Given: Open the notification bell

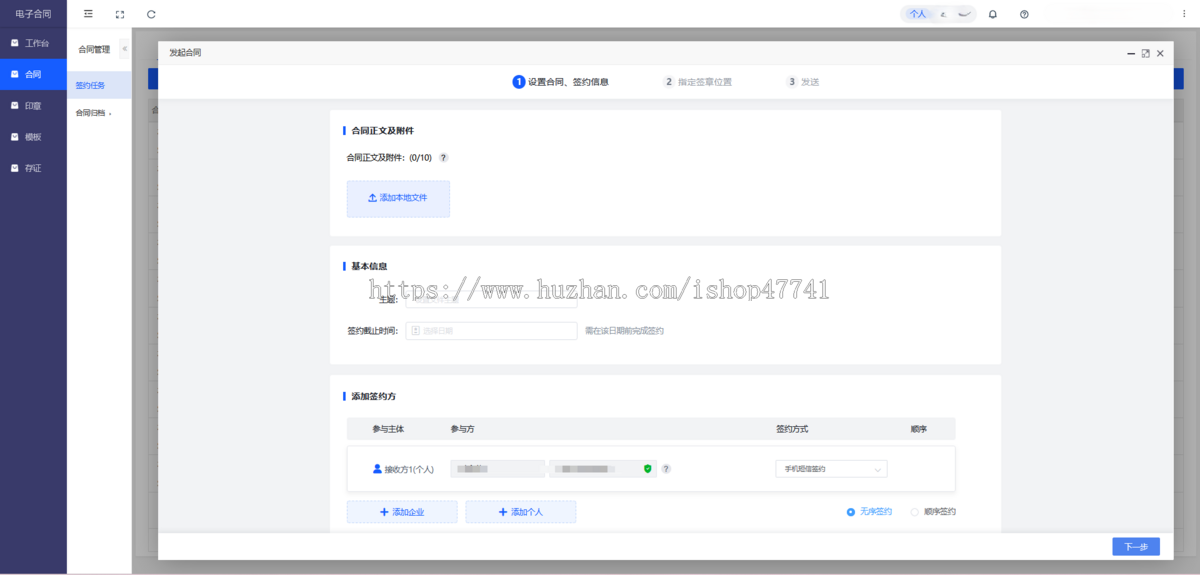Looking at the screenshot, I should point(993,14).
